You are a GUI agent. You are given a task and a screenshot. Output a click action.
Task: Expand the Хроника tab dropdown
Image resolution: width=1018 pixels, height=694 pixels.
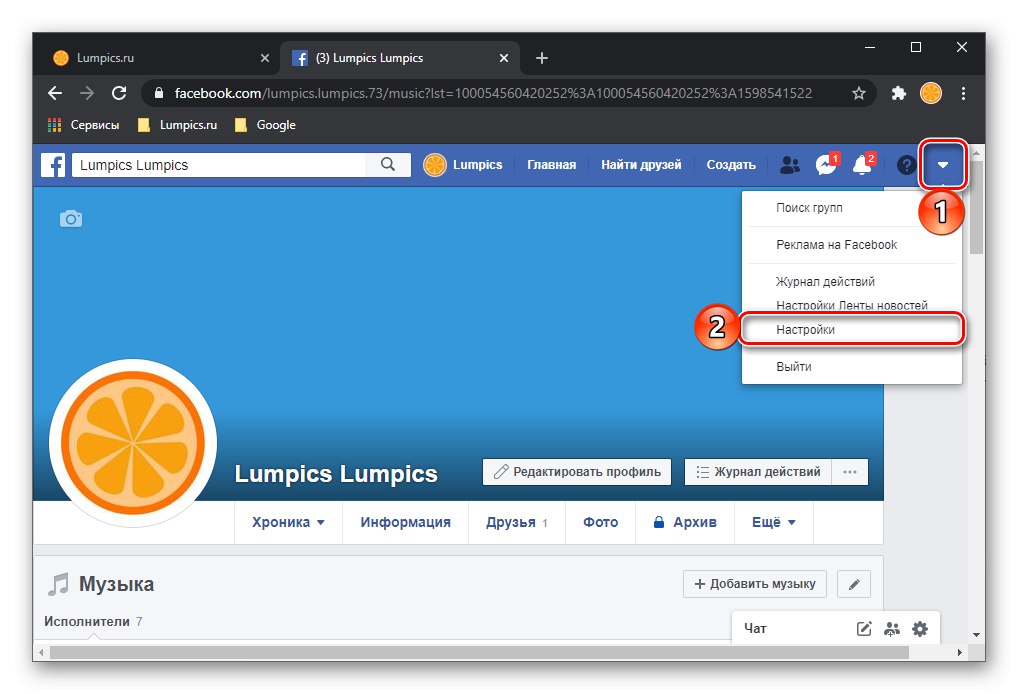pos(288,523)
